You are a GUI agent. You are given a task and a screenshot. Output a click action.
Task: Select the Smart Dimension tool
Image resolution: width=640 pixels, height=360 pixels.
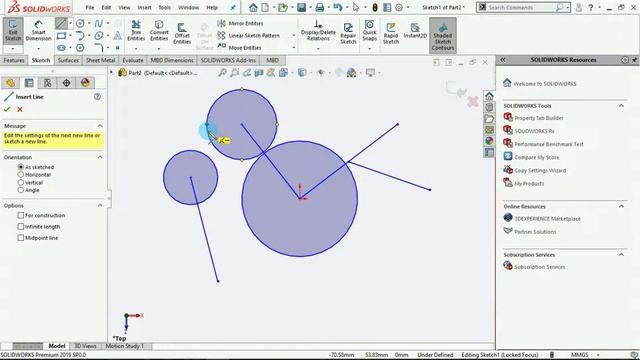pos(38,31)
